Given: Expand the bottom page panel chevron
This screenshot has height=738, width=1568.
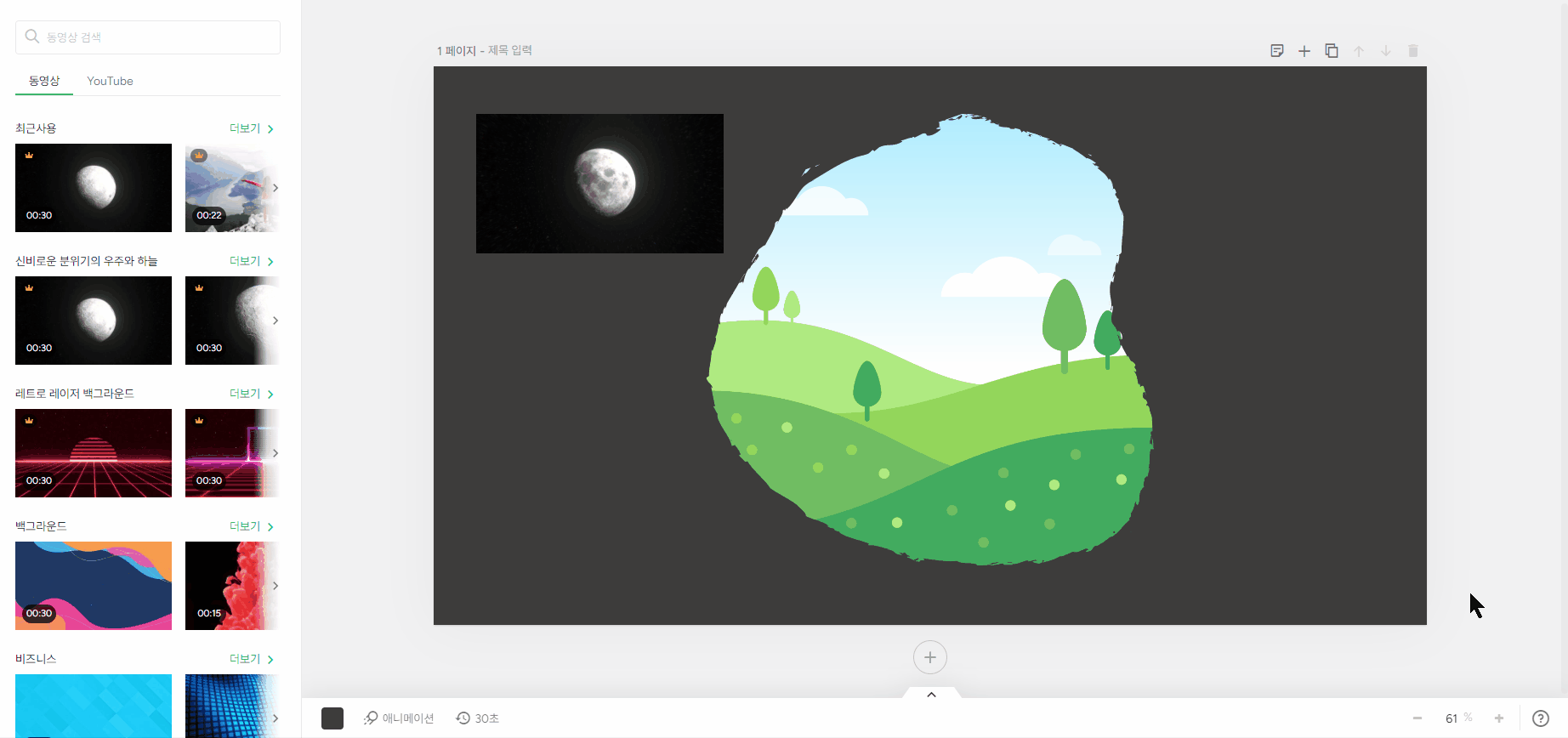Looking at the screenshot, I should 931,695.
